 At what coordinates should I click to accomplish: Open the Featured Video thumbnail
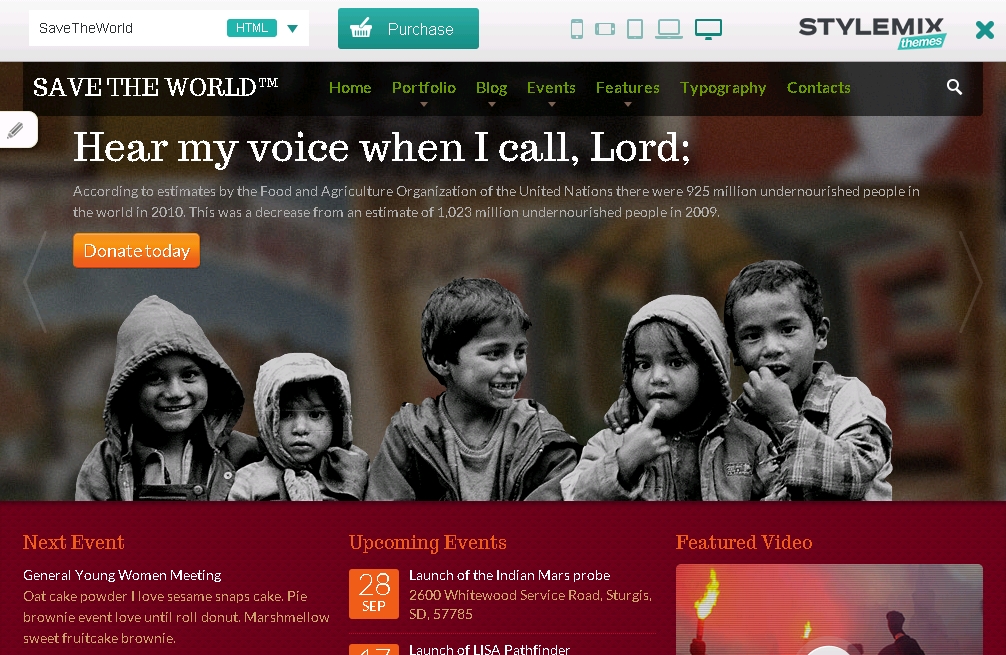coord(829,609)
